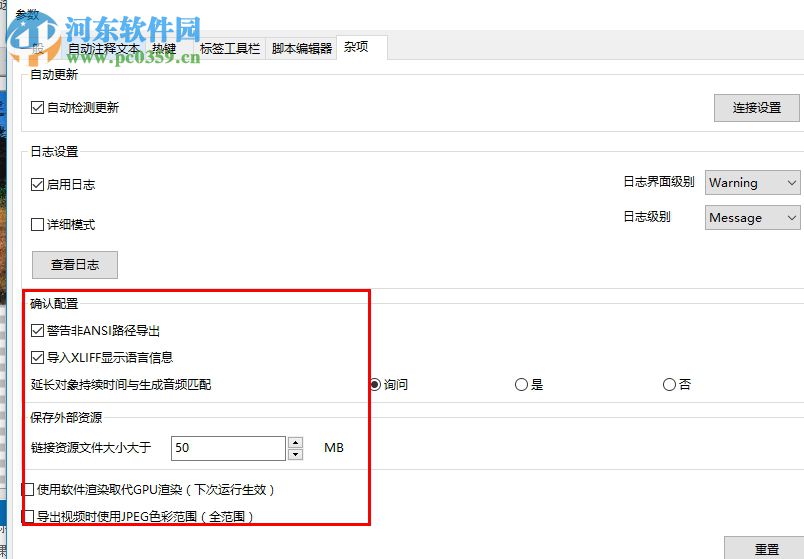Increase the resource file size value
Viewport: 804px width, 559px height.
coord(295,442)
